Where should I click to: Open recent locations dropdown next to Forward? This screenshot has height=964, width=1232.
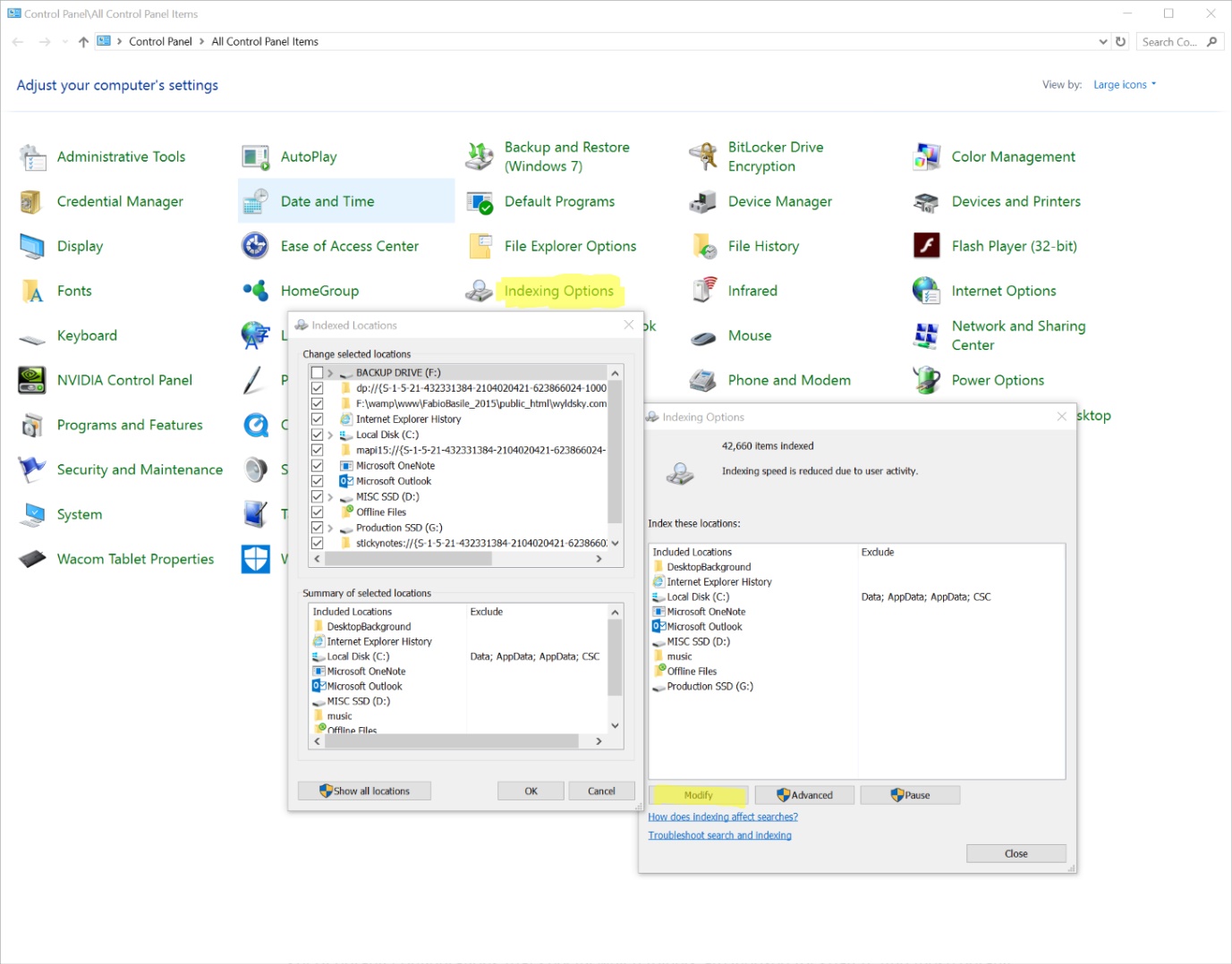click(x=64, y=42)
